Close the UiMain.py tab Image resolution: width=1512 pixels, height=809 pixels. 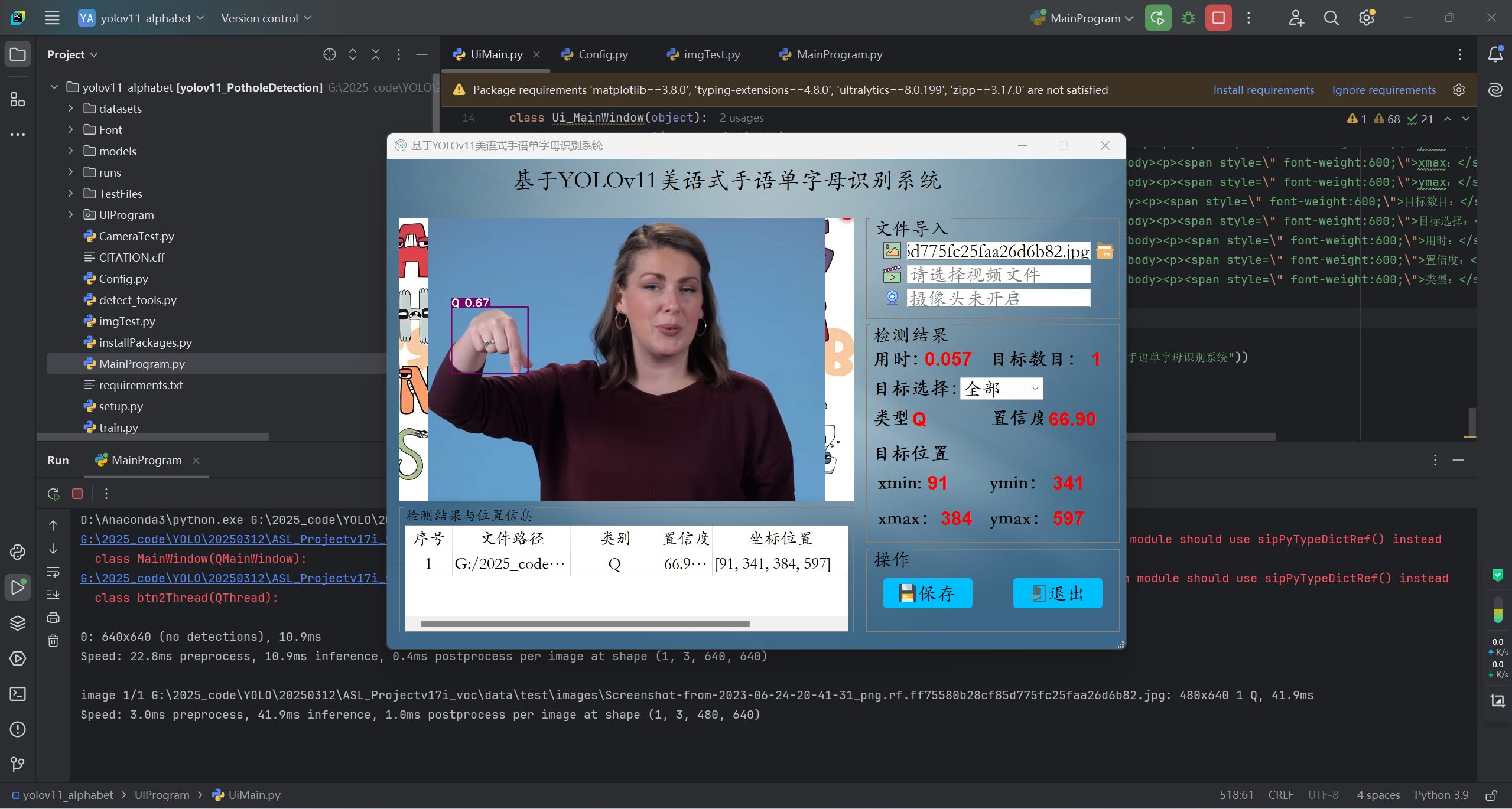coord(536,54)
